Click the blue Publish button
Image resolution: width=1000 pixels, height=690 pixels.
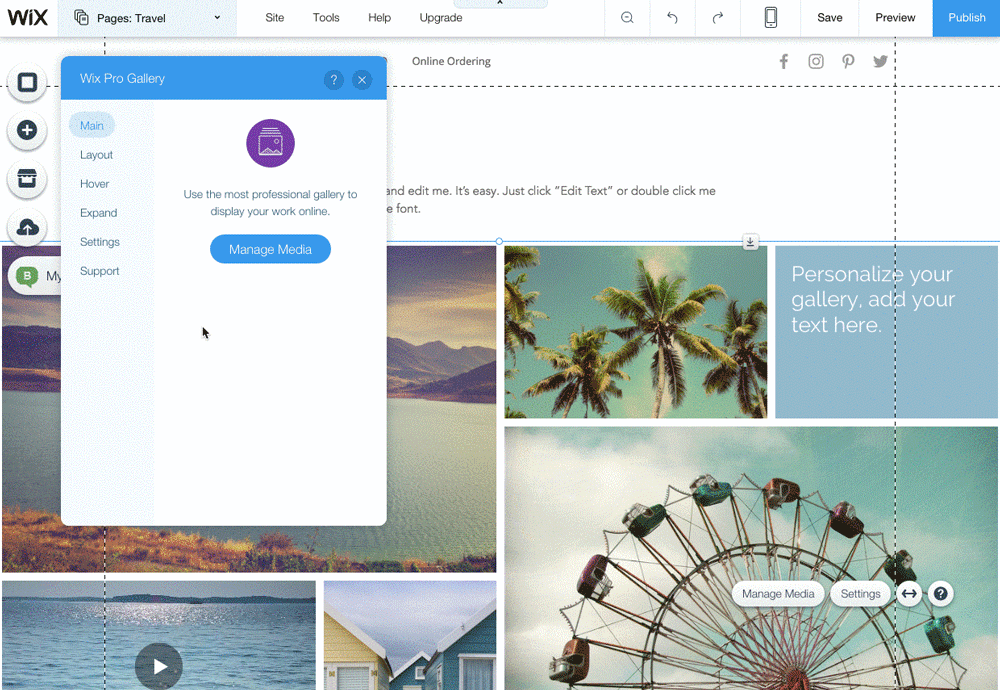(x=966, y=18)
